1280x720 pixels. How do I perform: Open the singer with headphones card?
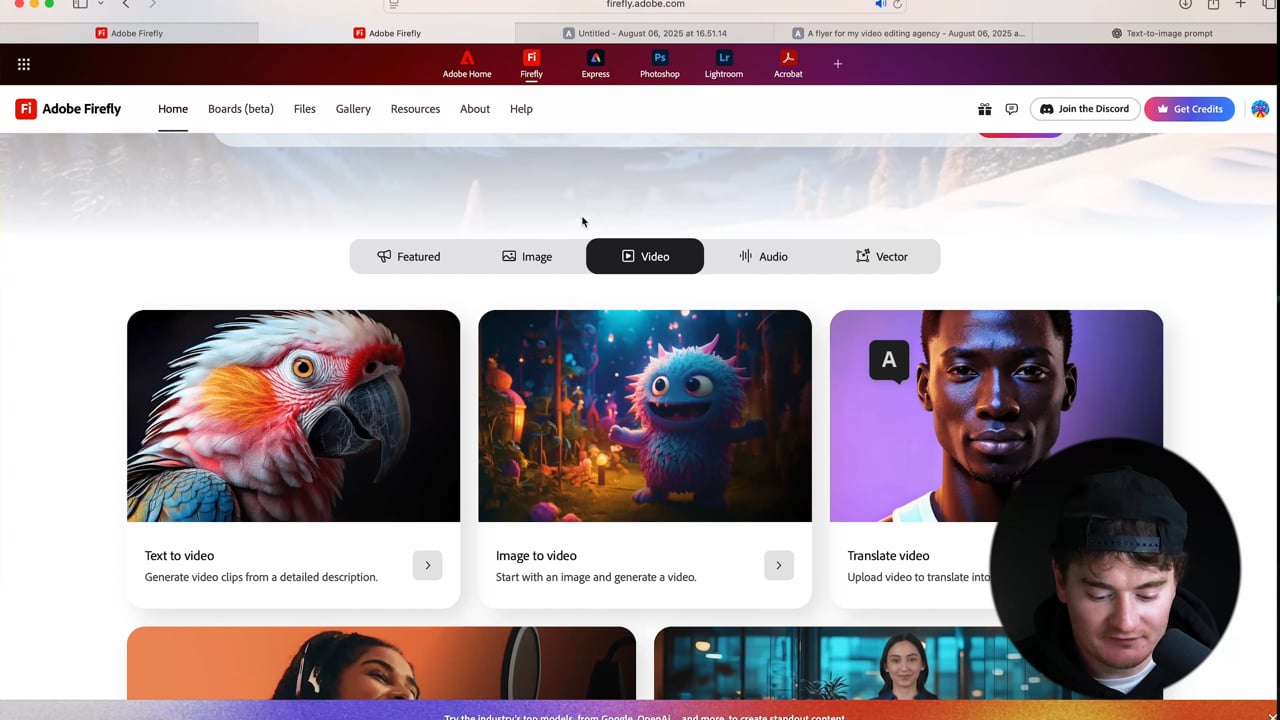pyautogui.click(x=381, y=663)
